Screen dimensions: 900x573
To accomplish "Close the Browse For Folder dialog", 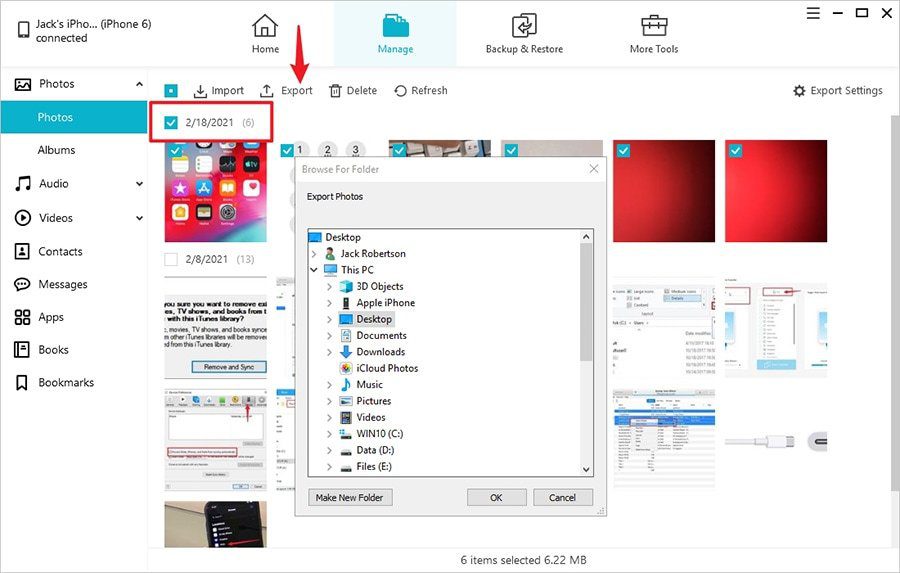I will click(593, 169).
